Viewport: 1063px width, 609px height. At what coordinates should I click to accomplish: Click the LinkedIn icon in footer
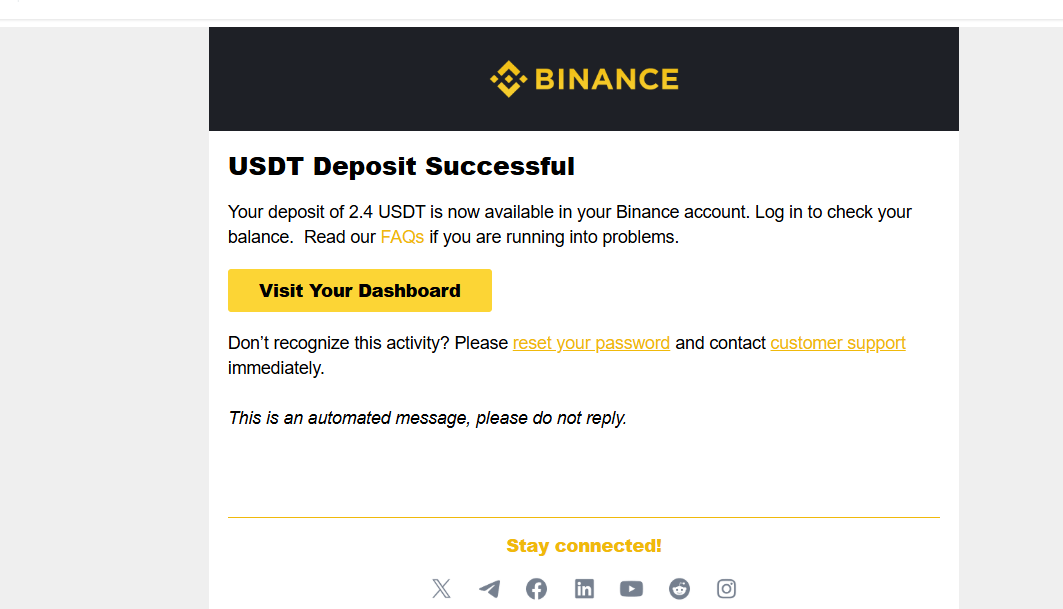click(x=584, y=589)
